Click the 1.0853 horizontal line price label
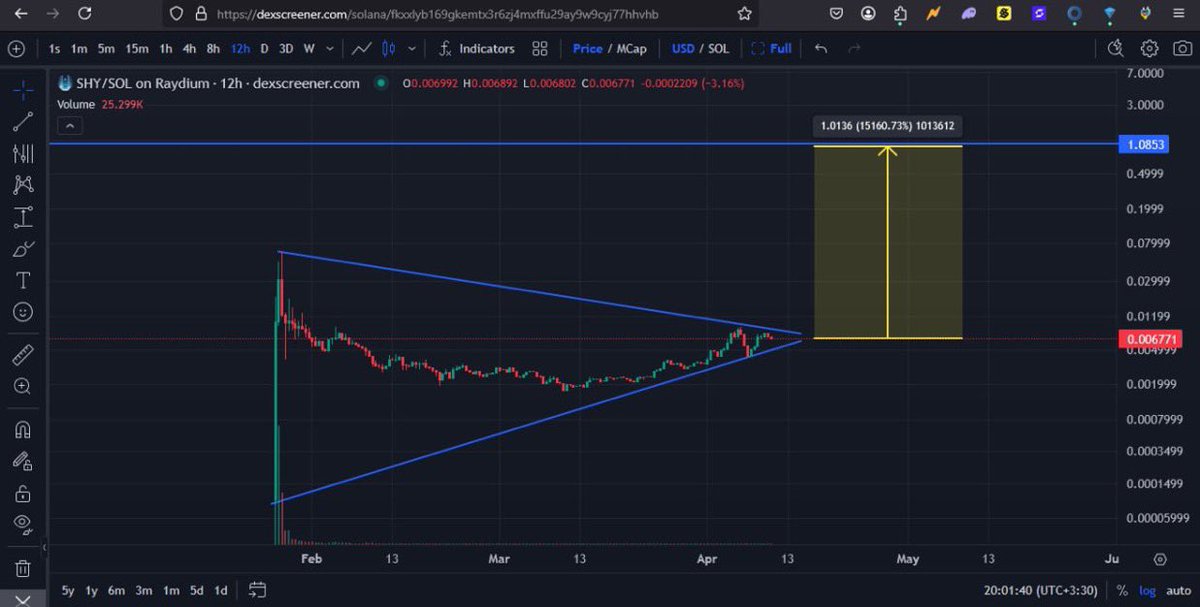This screenshot has height=607, width=1200. [1146, 144]
